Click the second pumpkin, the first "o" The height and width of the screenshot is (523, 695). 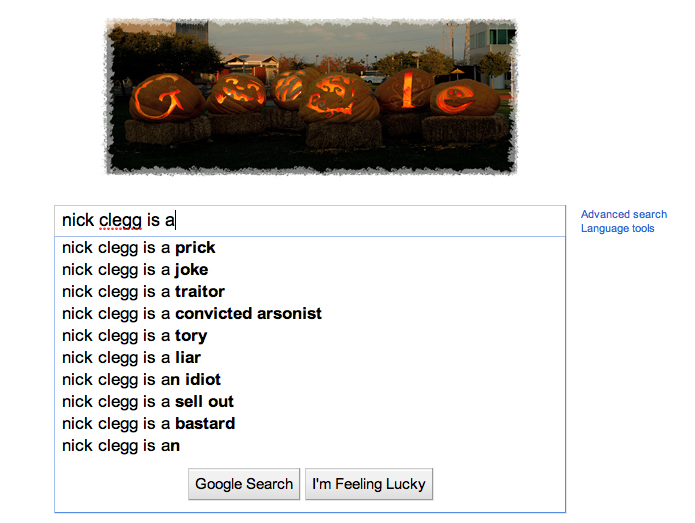coord(236,90)
